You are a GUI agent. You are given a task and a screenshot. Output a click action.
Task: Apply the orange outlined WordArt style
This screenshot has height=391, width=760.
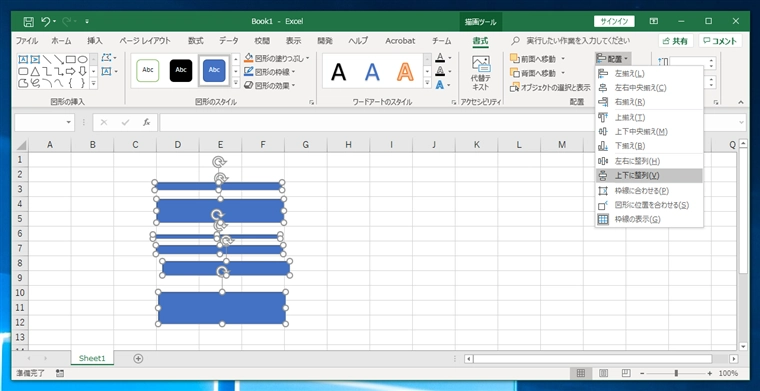[x=405, y=72]
